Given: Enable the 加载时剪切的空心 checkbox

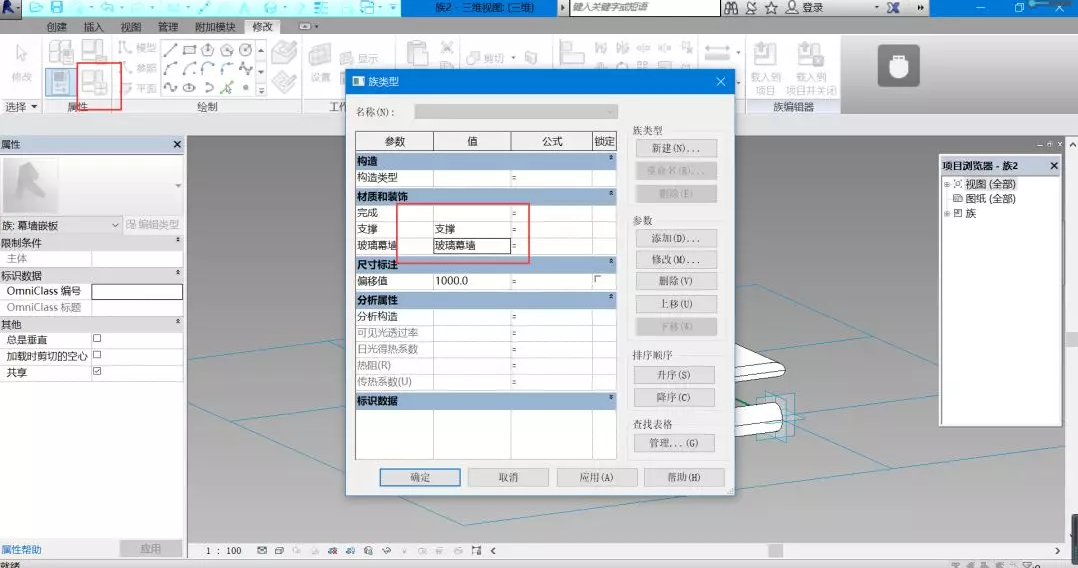Looking at the screenshot, I should [x=97, y=355].
